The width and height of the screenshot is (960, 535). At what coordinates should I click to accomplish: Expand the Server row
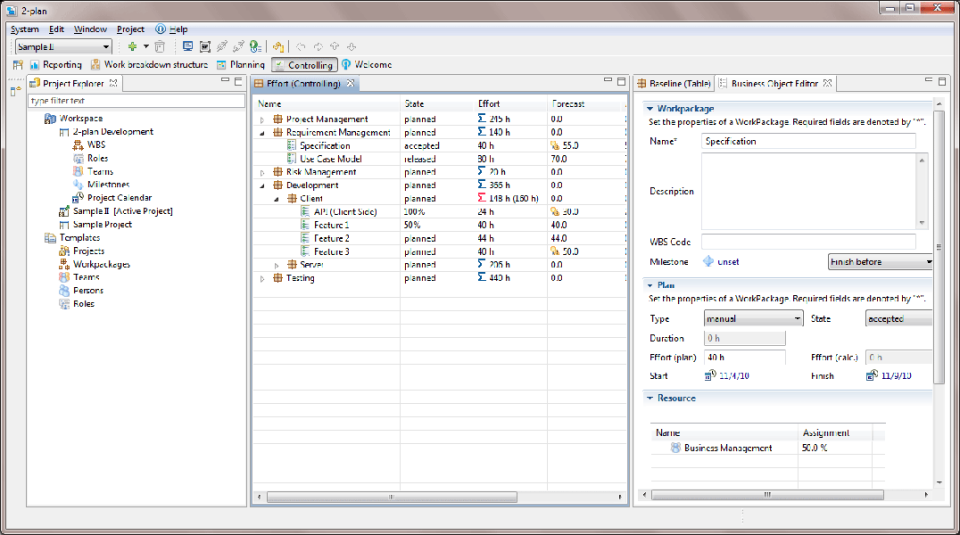point(276,265)
